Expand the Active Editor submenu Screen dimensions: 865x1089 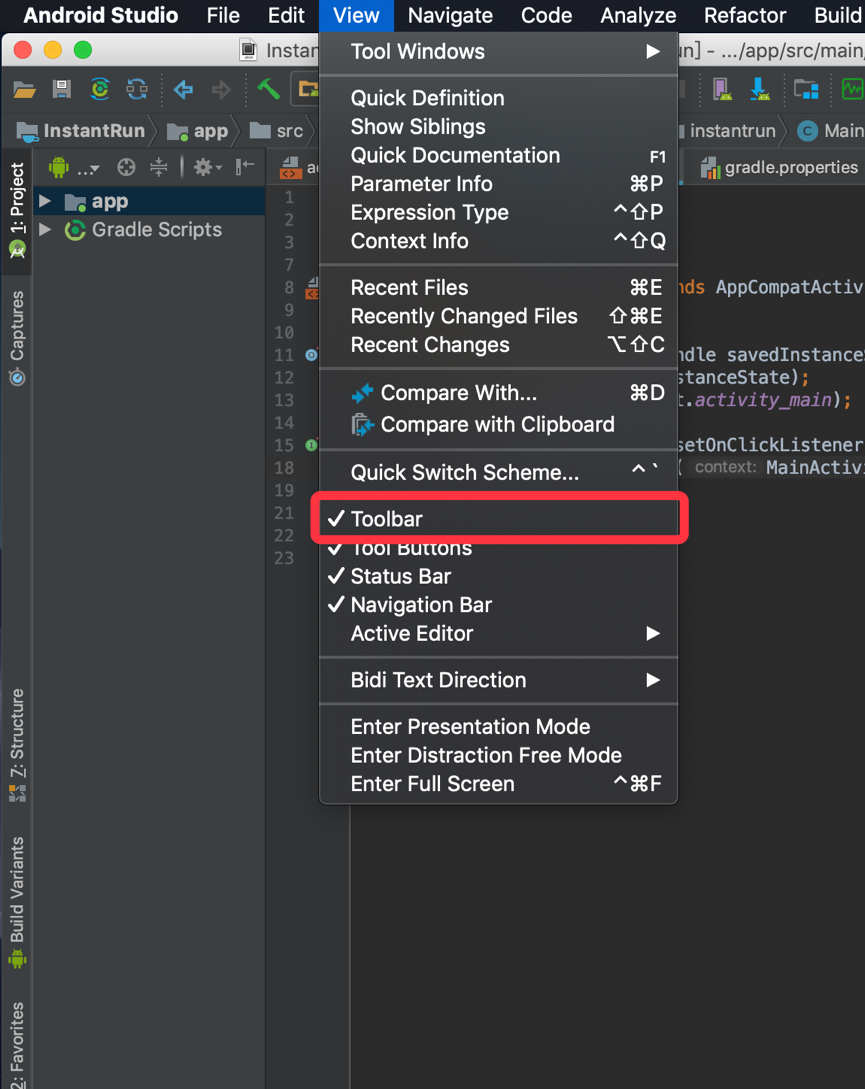pyautogui.click(x=498, y=633)
